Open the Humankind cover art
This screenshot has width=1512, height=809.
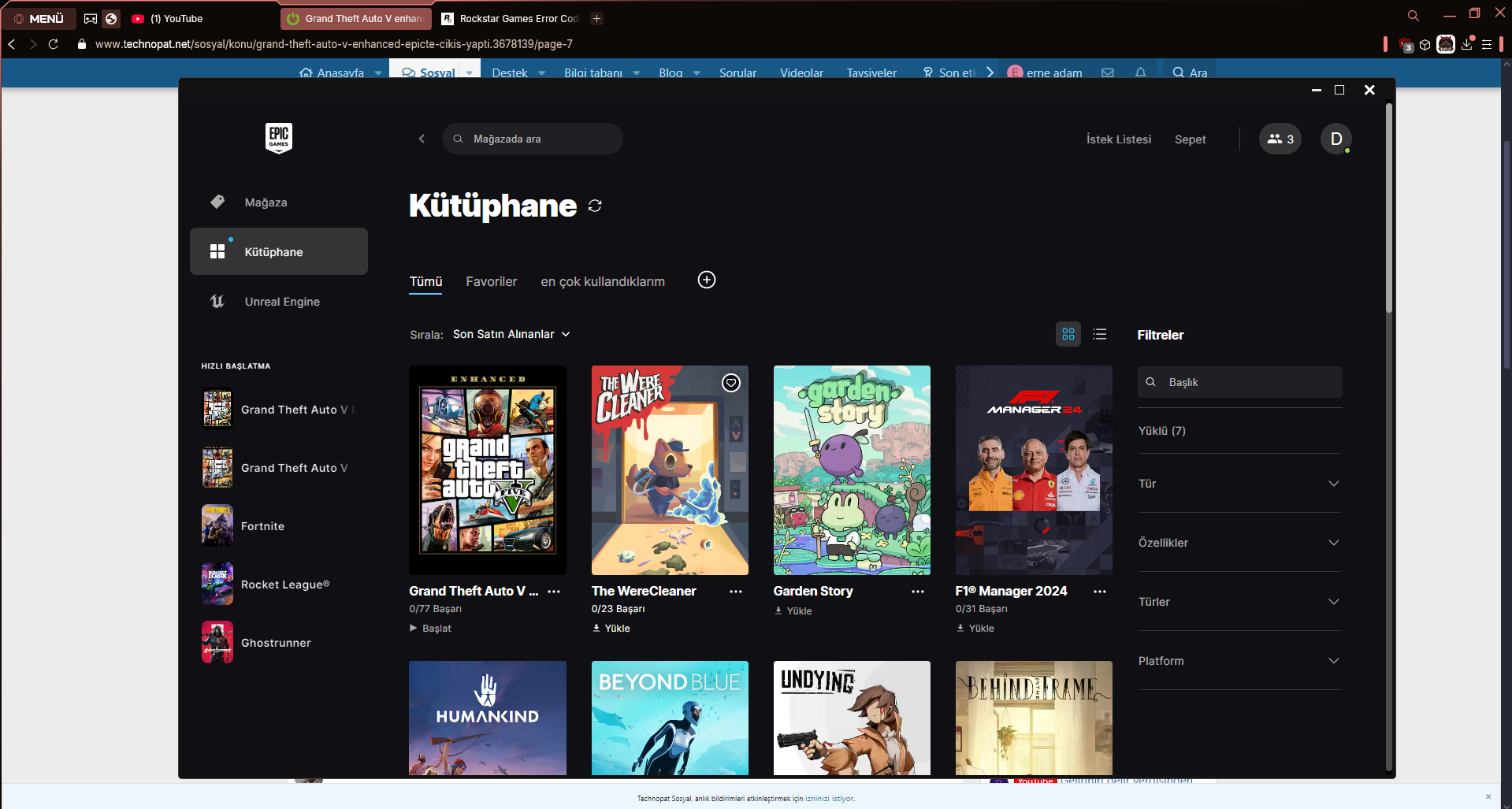point(488,718)
